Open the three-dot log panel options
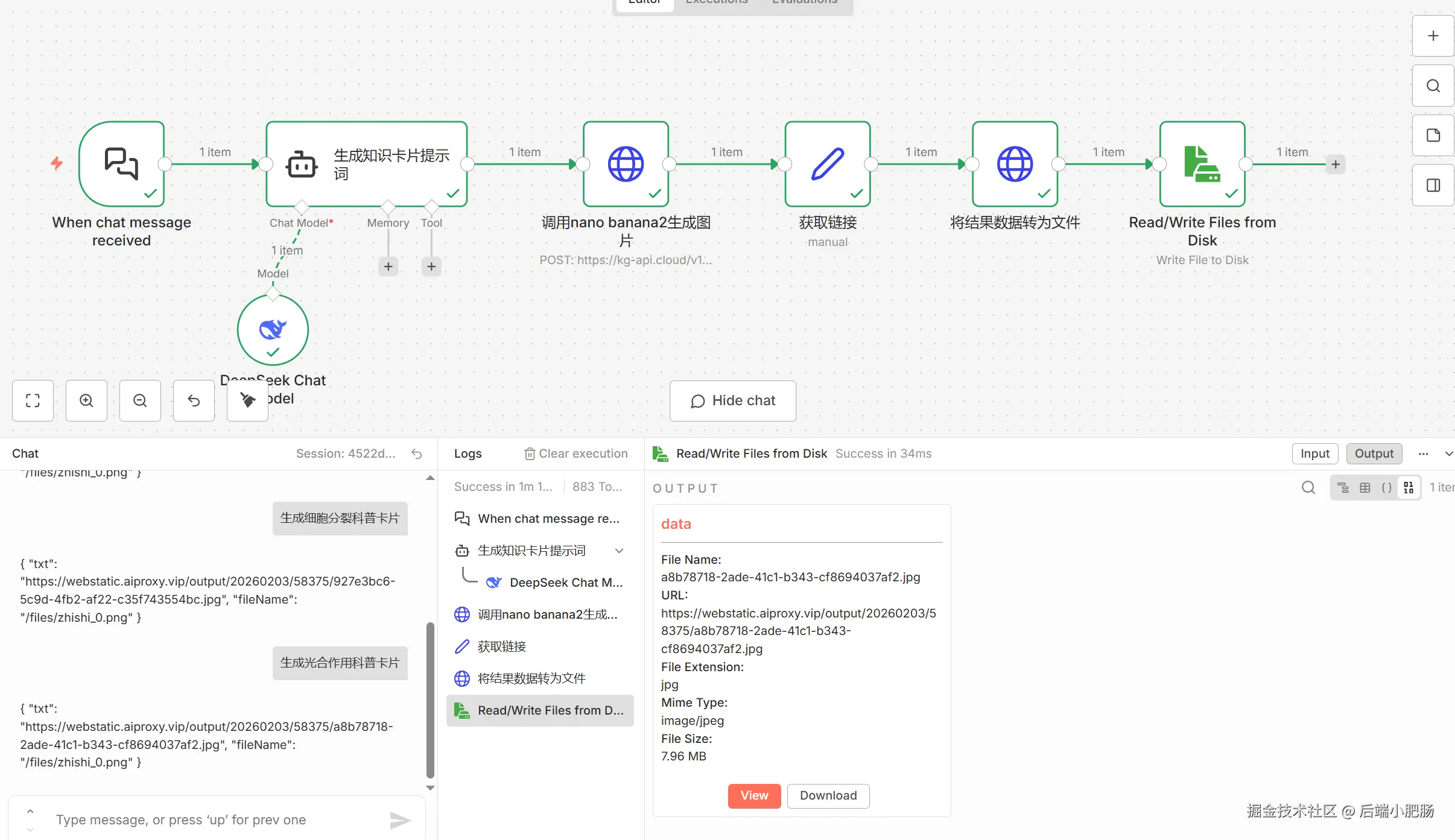 click(x=1423, y=454)
